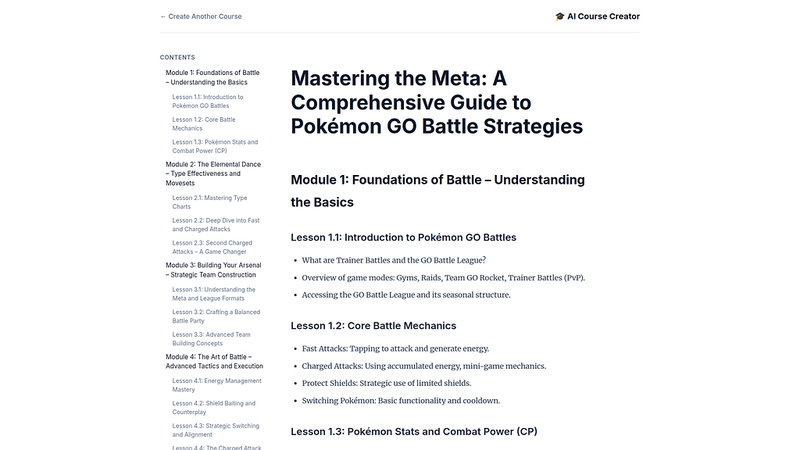Click the AI Course Creator brand text

pos(603,17)
